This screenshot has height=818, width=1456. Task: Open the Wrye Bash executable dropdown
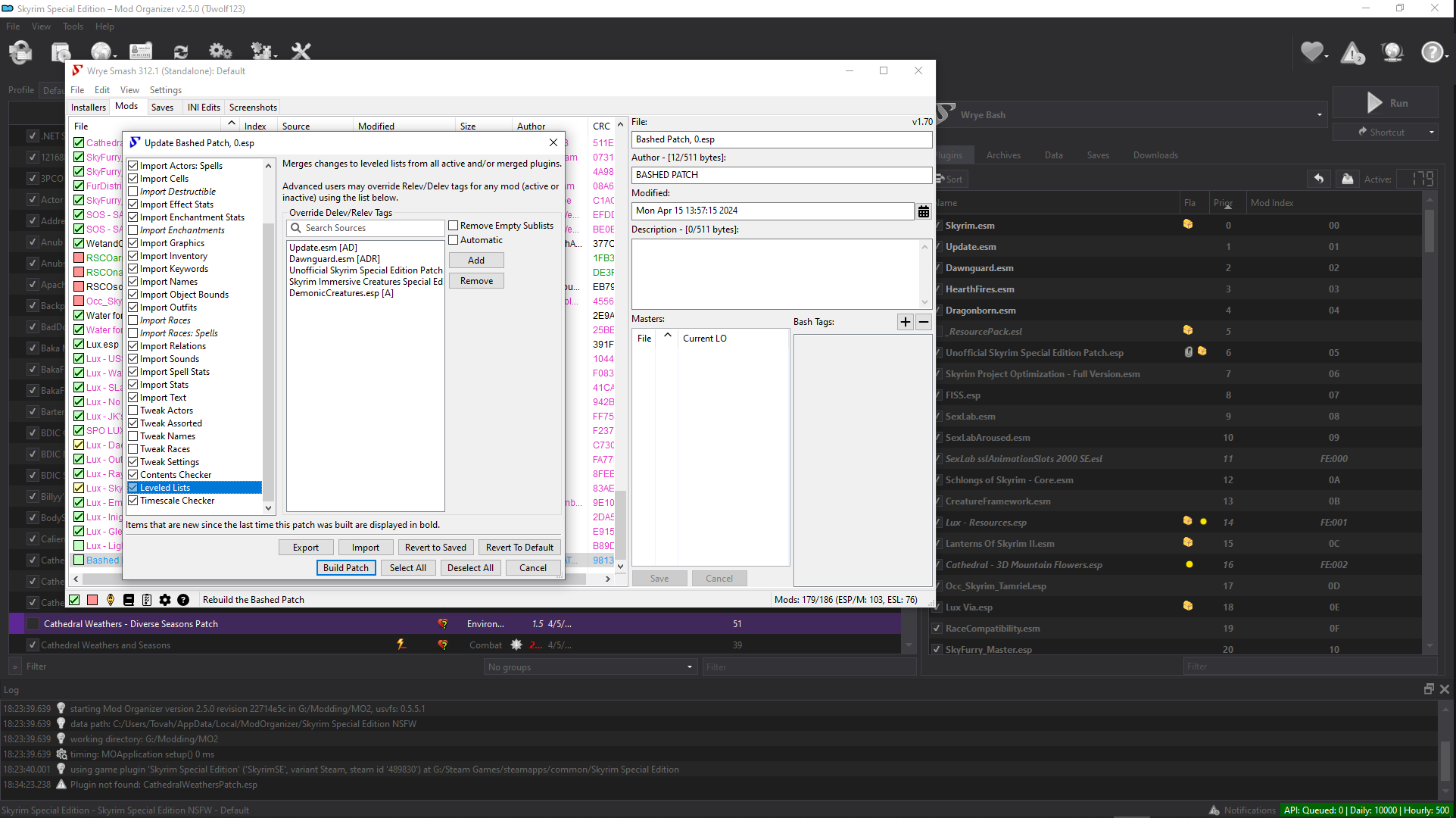1320,115
